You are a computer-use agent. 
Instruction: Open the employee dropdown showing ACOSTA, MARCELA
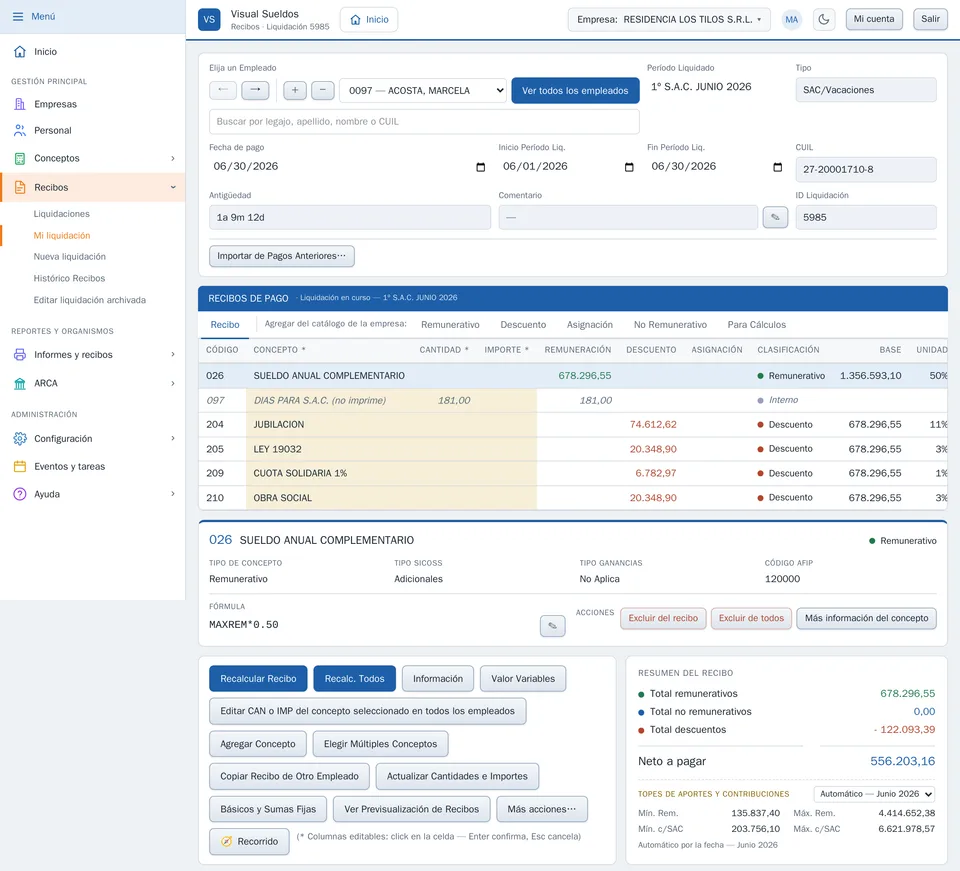(423, 91)
